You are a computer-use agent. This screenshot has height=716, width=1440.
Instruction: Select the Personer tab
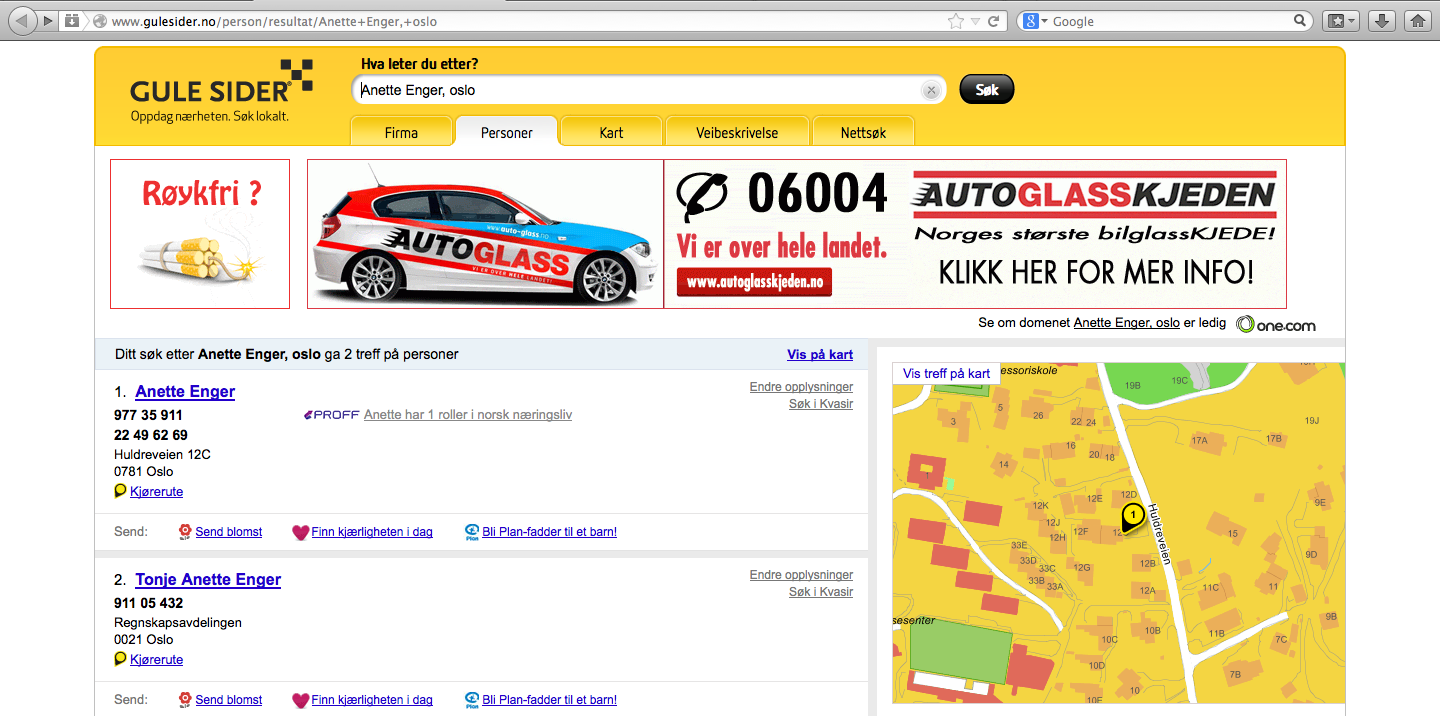click(x=507, y=132)
